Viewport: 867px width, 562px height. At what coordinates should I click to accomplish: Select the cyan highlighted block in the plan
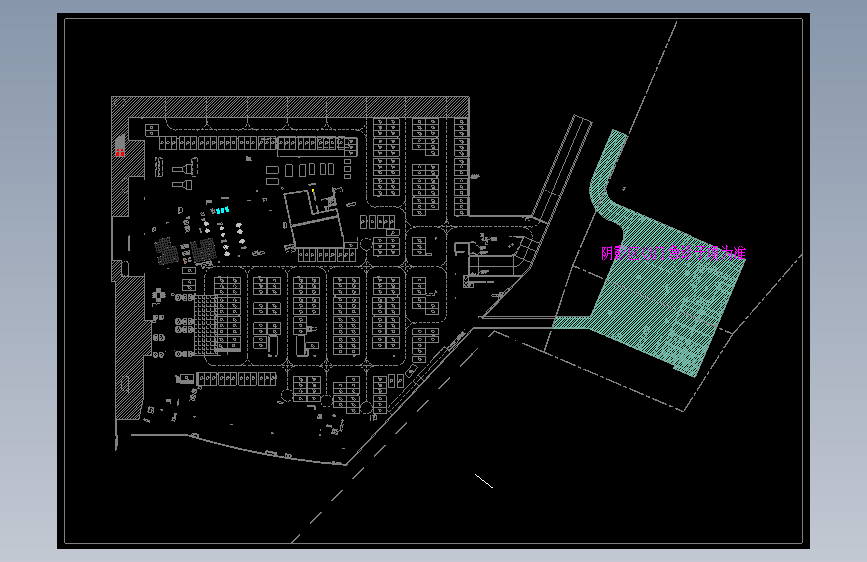222,210
